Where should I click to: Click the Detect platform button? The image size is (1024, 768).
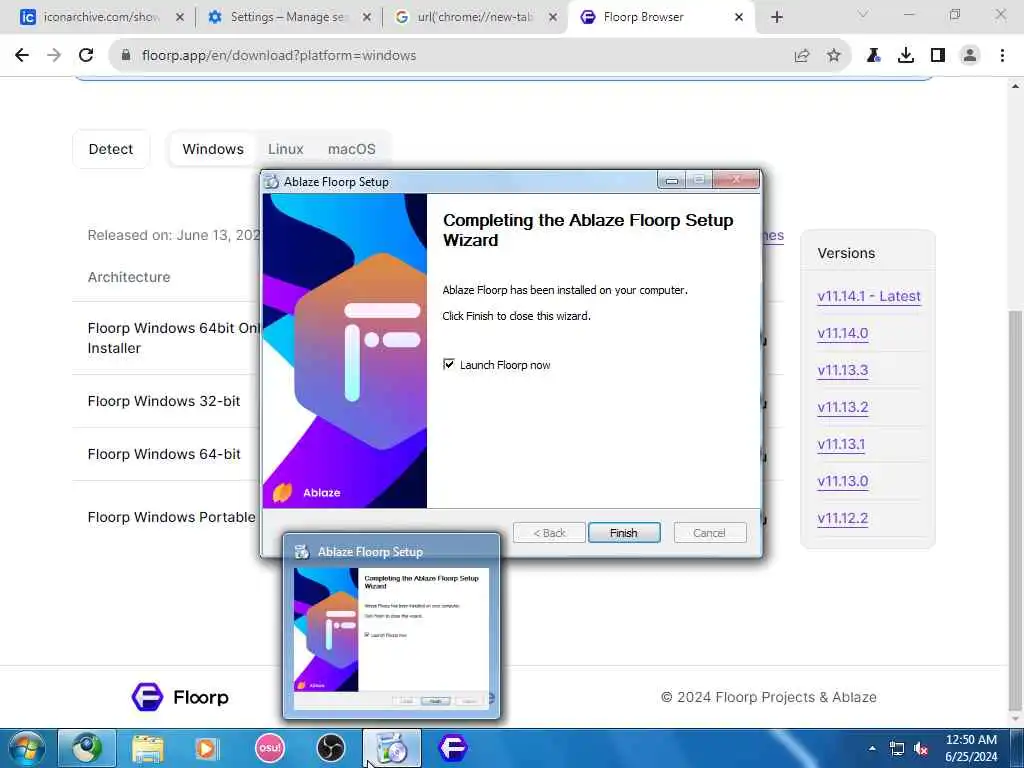tap(111, 149)
